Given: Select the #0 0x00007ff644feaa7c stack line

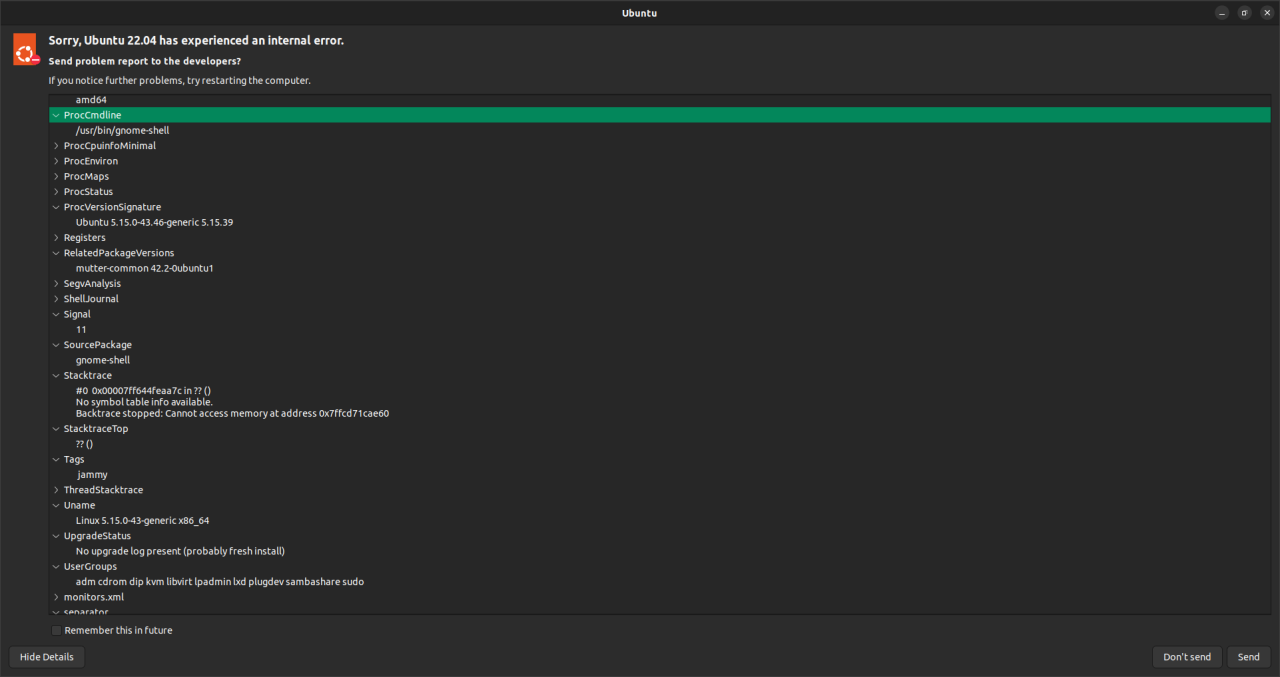Looking at the screenshot, I should point(143,390).
